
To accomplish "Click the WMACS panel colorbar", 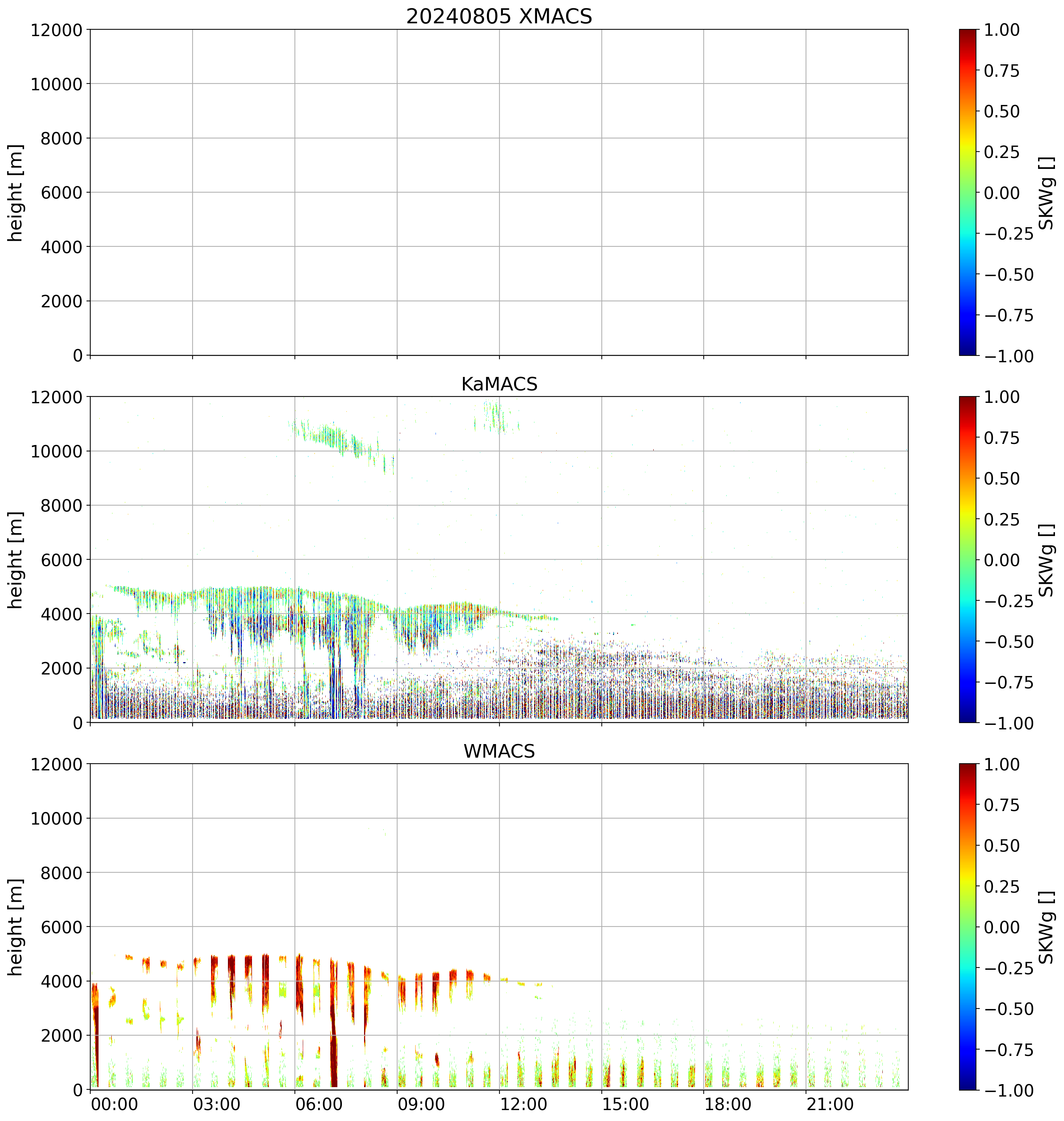I will [x=968, y=927].
